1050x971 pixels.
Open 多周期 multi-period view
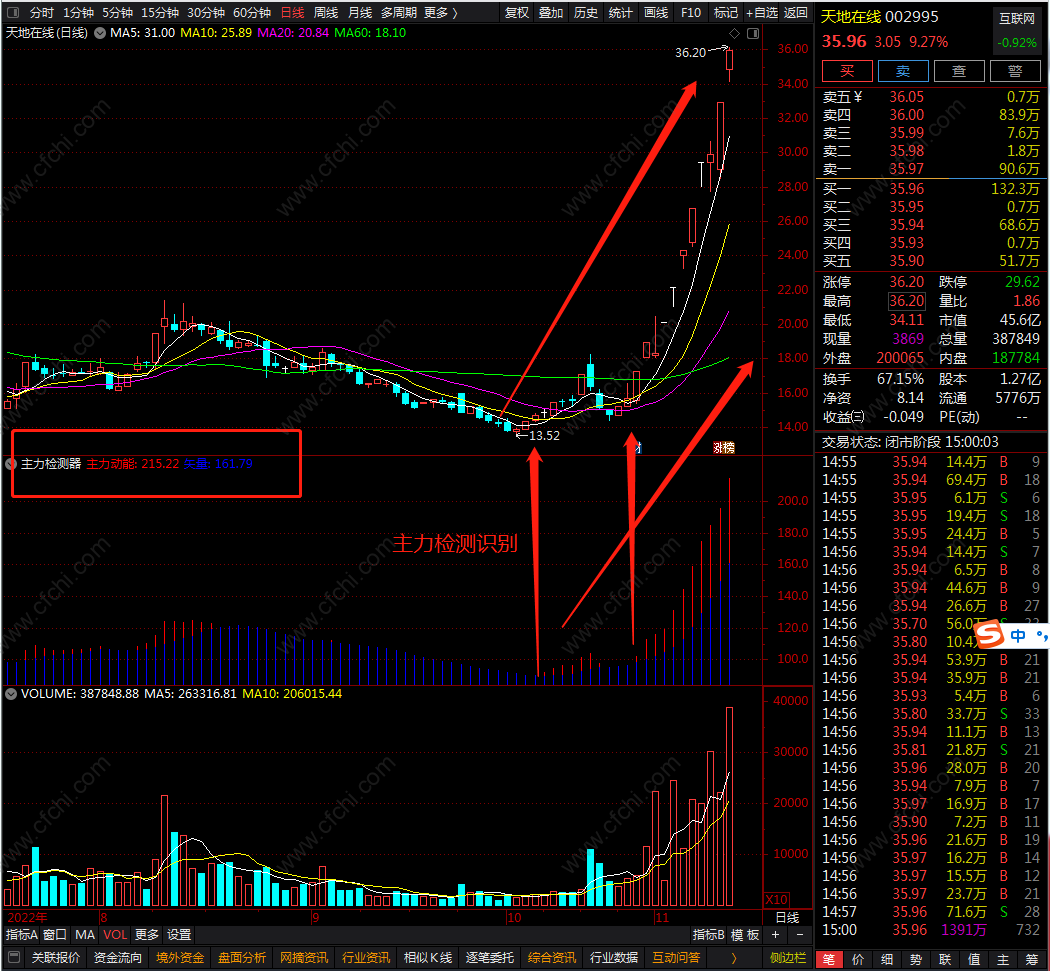click(398, 12)
